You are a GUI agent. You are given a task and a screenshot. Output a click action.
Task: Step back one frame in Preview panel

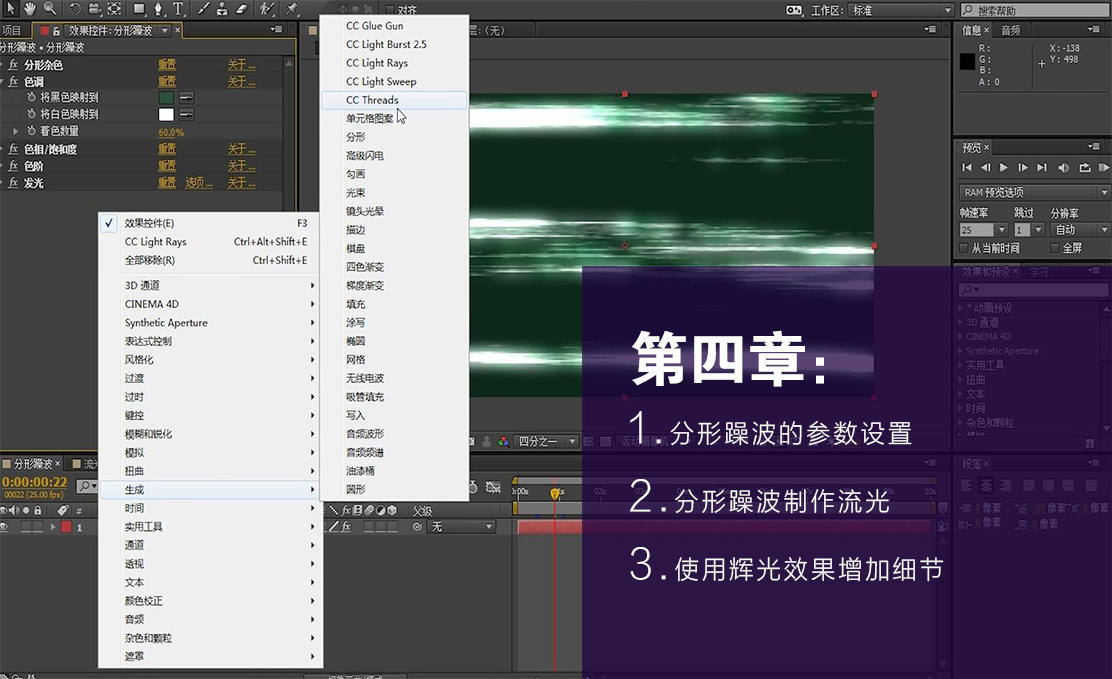pyautogui.click(x=985, y=167)
